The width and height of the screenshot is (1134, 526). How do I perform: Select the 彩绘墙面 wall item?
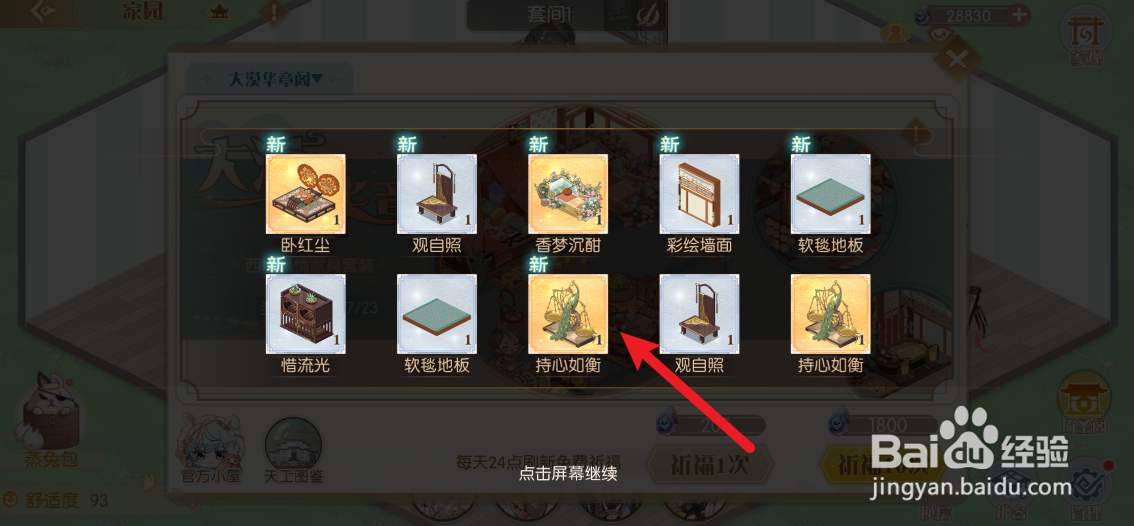click(699, 193)
